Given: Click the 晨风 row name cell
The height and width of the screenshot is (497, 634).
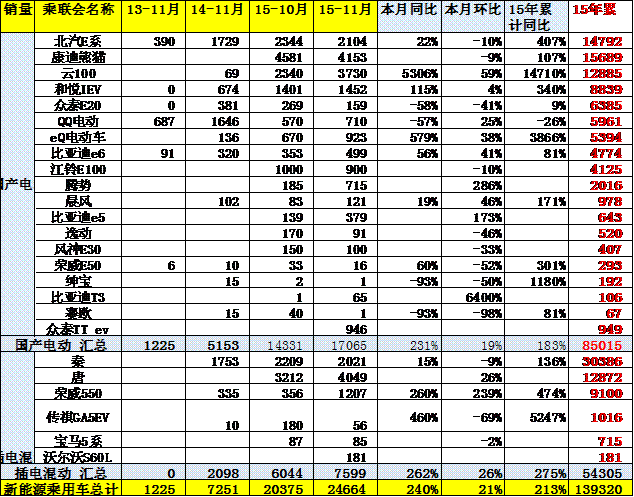Looking at the screenshot, I should tap(78, 201).
